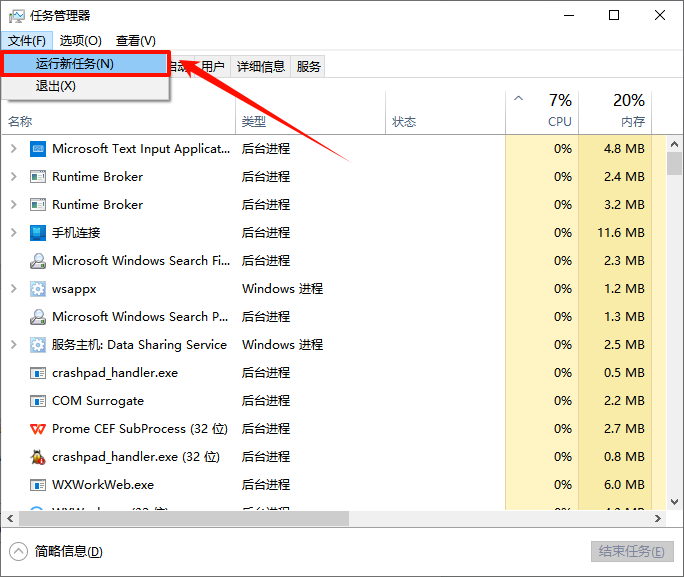Select the wsappx process name
This screenshot has width=684, height=577.
[74, 289]
